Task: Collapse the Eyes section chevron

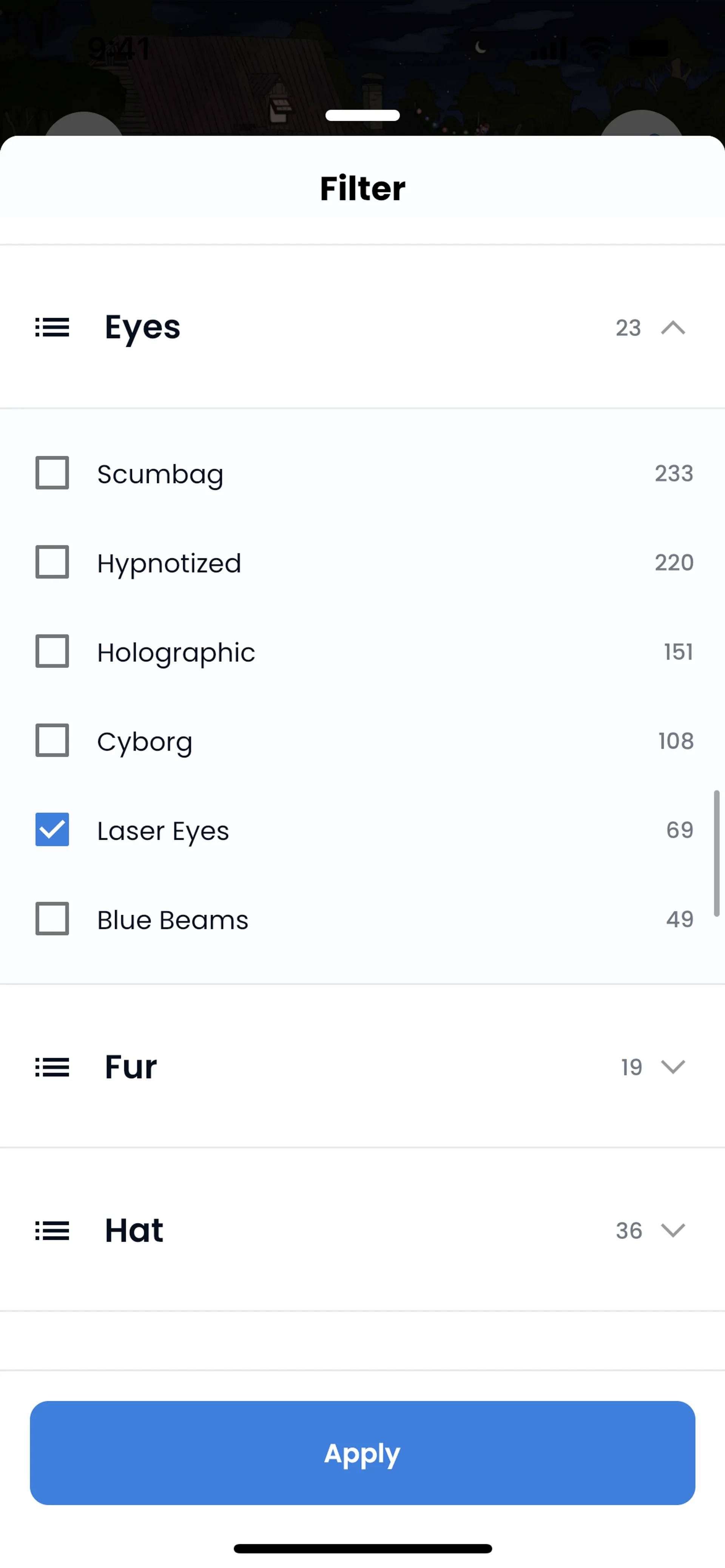Action: (x=673, y=328)
